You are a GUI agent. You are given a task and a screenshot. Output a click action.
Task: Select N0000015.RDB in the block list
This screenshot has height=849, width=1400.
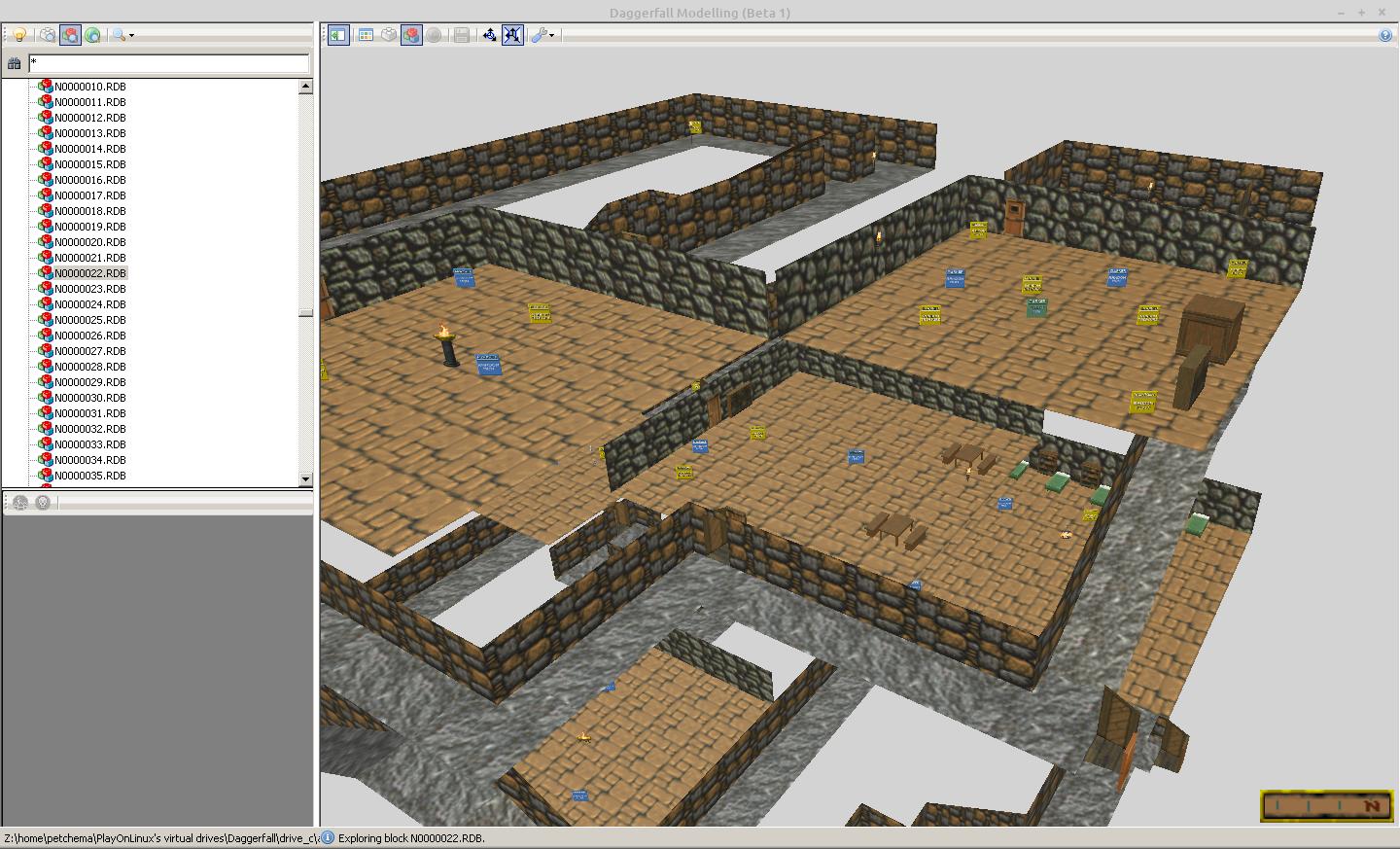click(x=89, y=164)
